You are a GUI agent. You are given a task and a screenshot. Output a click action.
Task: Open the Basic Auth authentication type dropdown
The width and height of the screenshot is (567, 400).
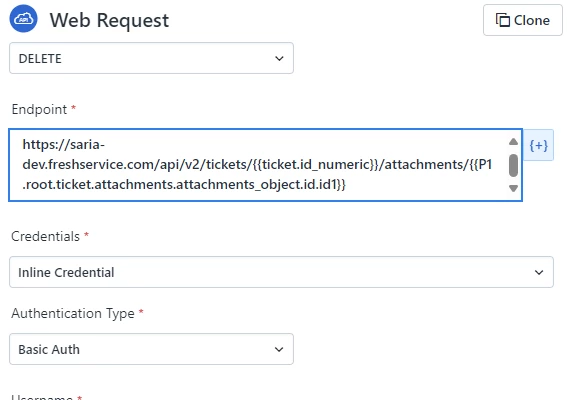click(x=151, y=349)
